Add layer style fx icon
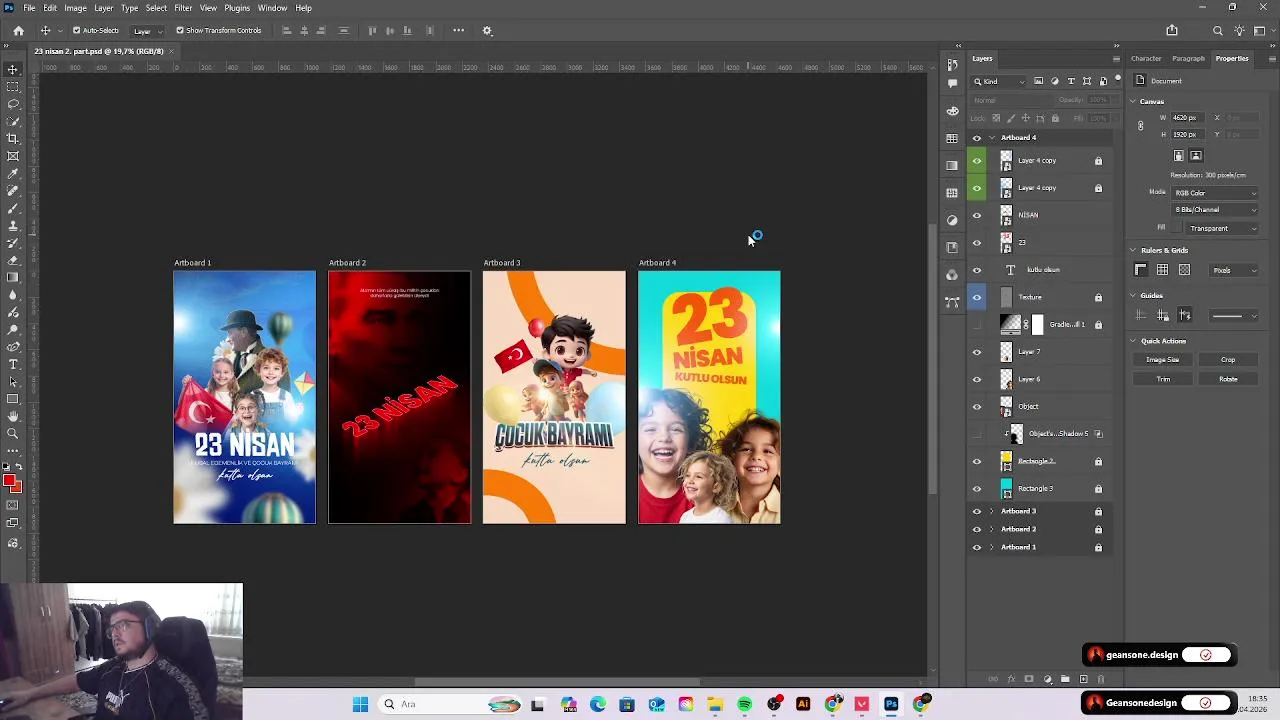This screenshot has width=1280, height=720. point(1011,679)
